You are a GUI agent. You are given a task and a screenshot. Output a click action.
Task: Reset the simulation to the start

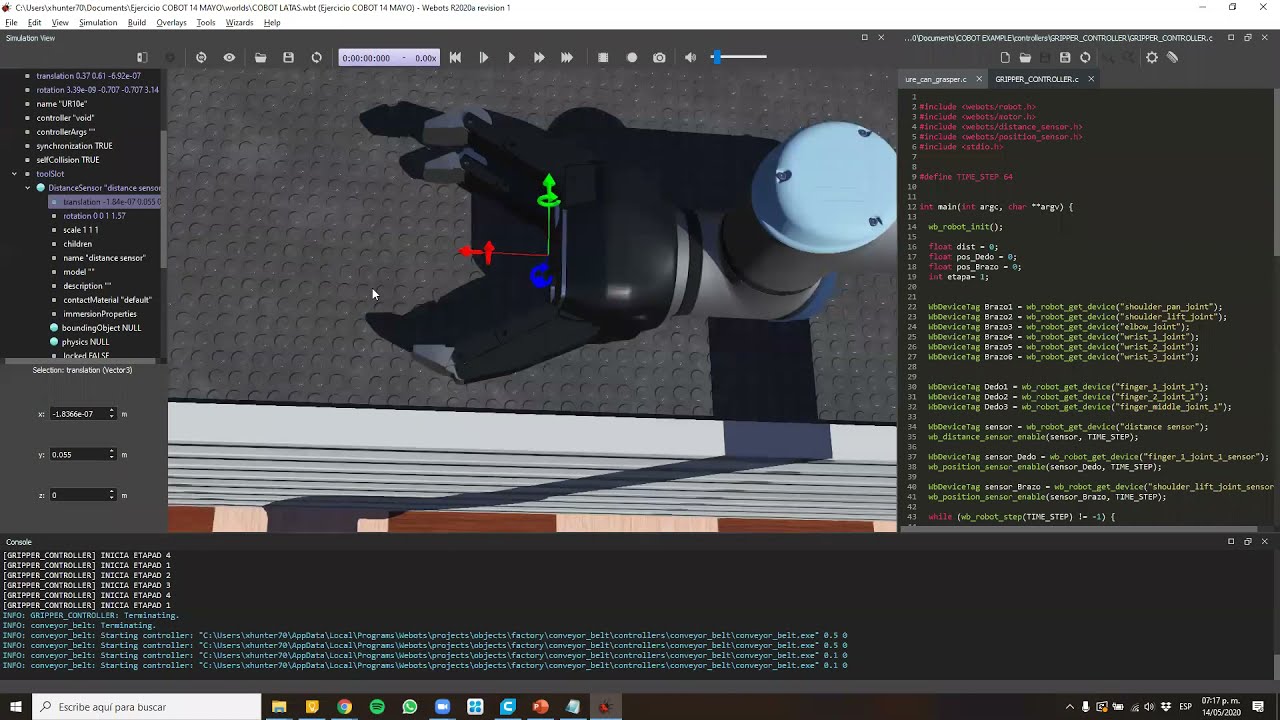coord(455,58)
